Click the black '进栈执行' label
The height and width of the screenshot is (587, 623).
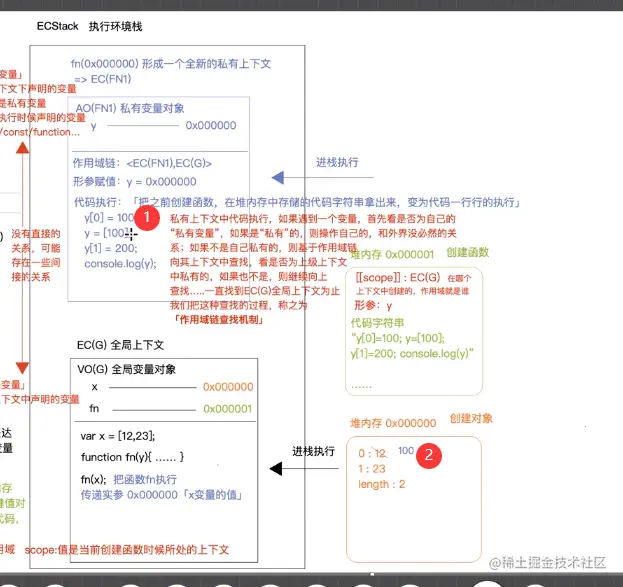[x=313, y=451]
